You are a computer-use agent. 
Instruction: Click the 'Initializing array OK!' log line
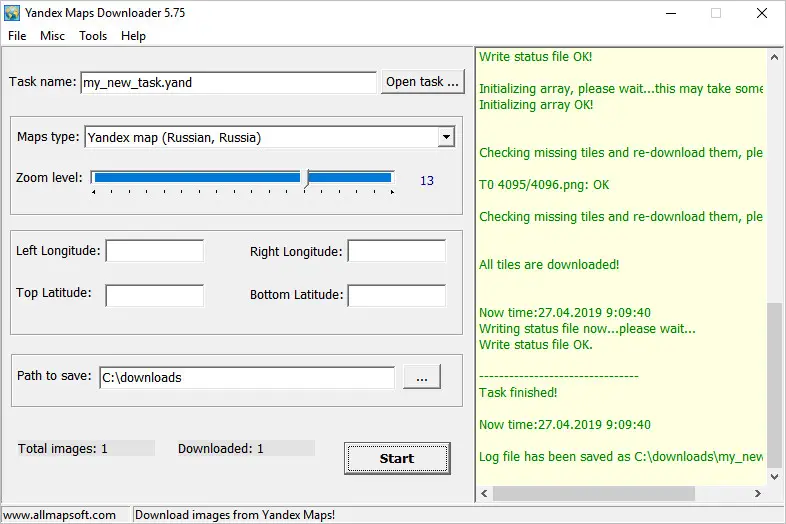click(x=536, y=105)
